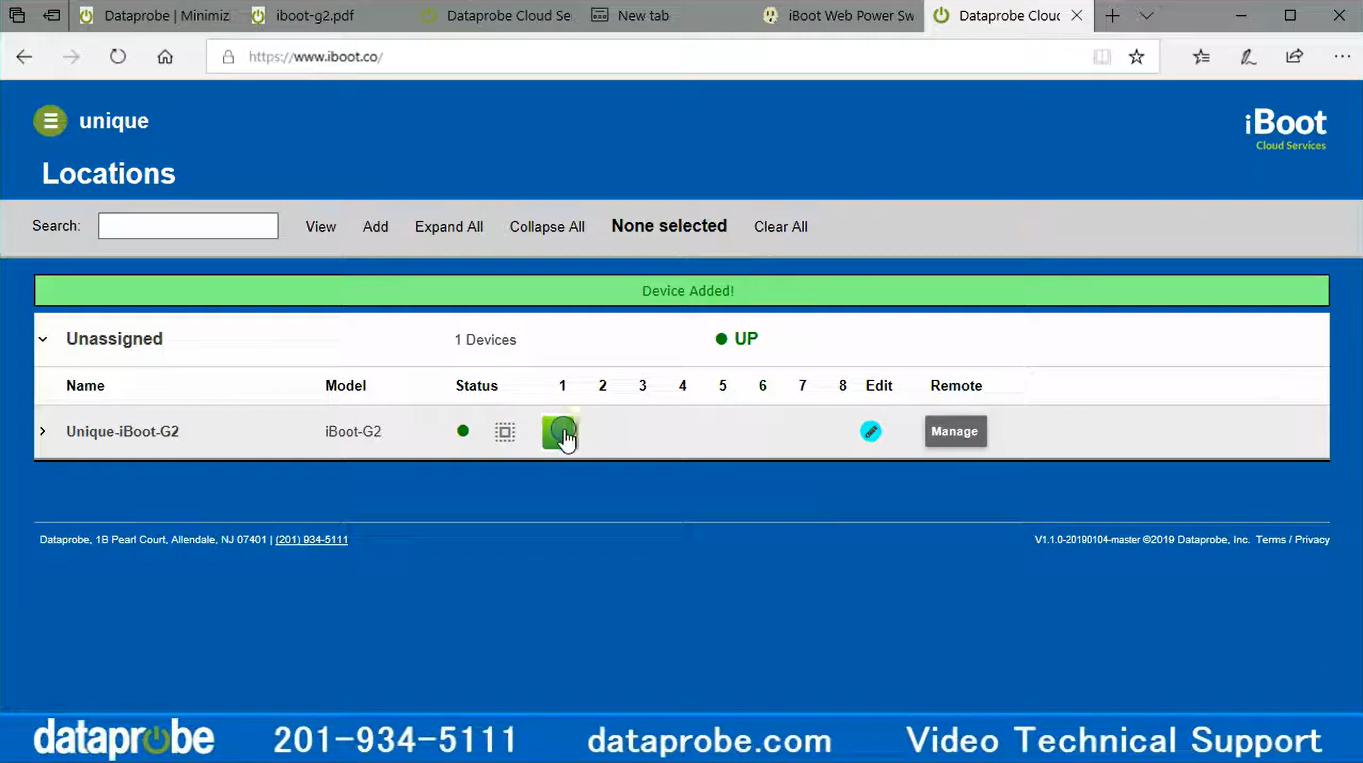This screenshot has height=763, width=1363.
Task: Click the Share icon in browser toolbar
Action: pyautogui.click(x=1294, y=57)
